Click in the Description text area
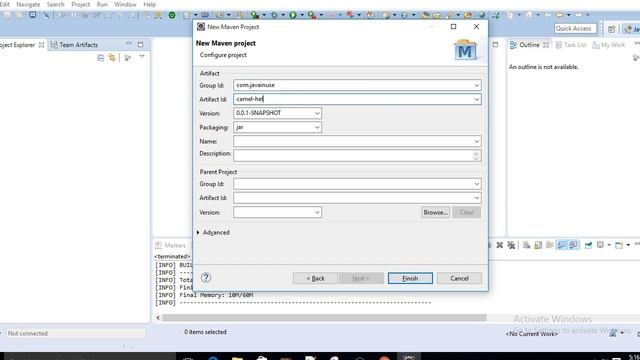The width and height of the screenshot is (640, 360). [353, 156]
